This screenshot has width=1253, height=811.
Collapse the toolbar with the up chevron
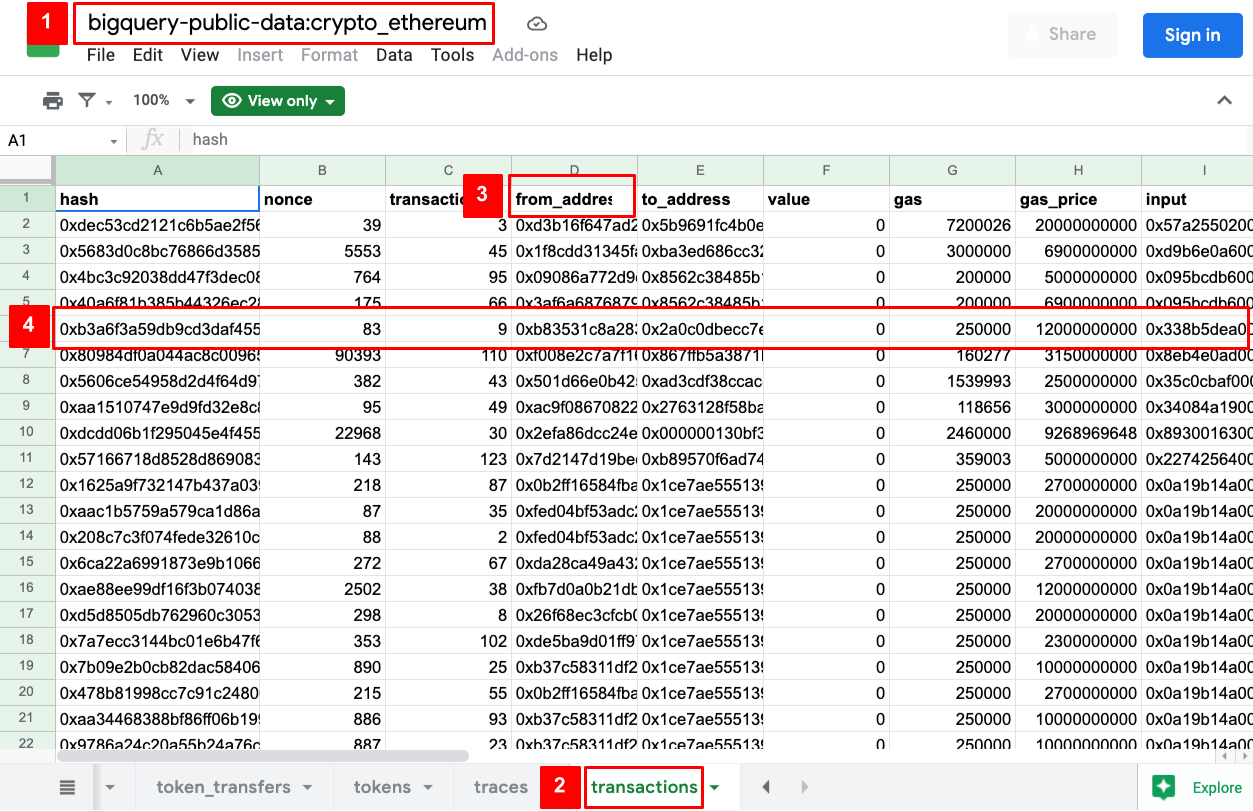coord(1224,100)
